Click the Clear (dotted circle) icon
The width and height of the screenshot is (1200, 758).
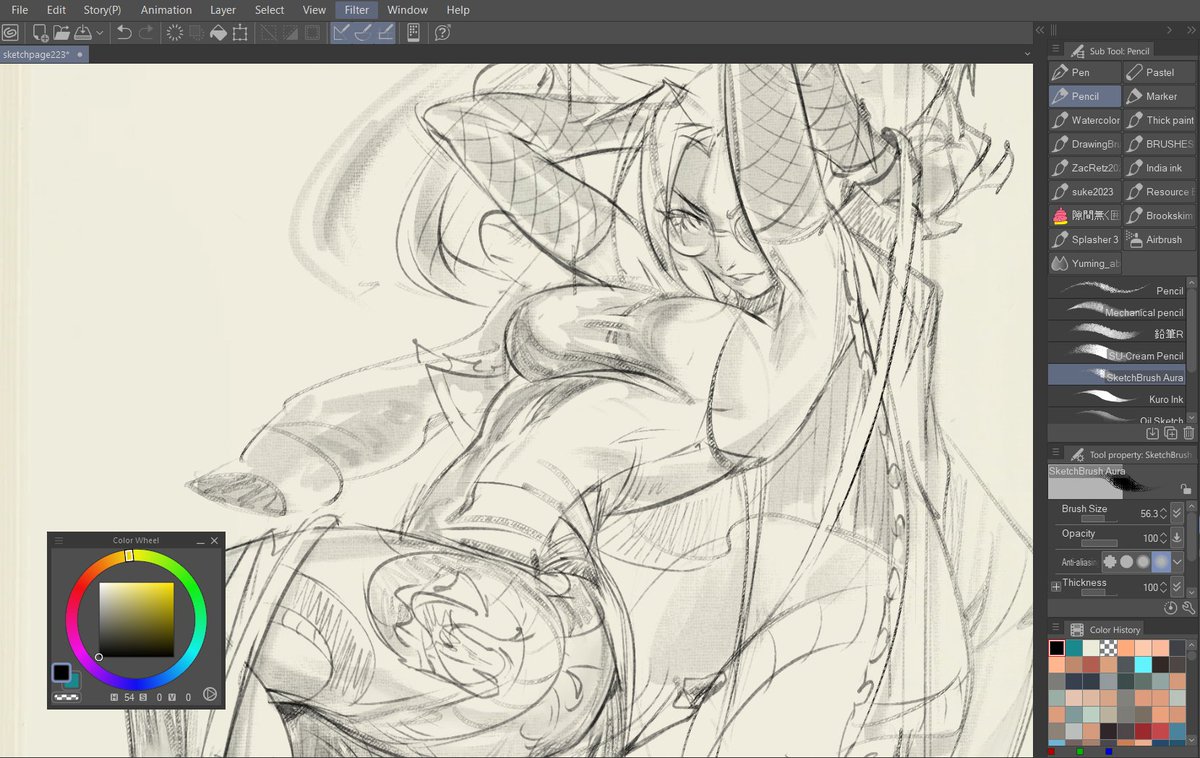click(x=174, y=33)
